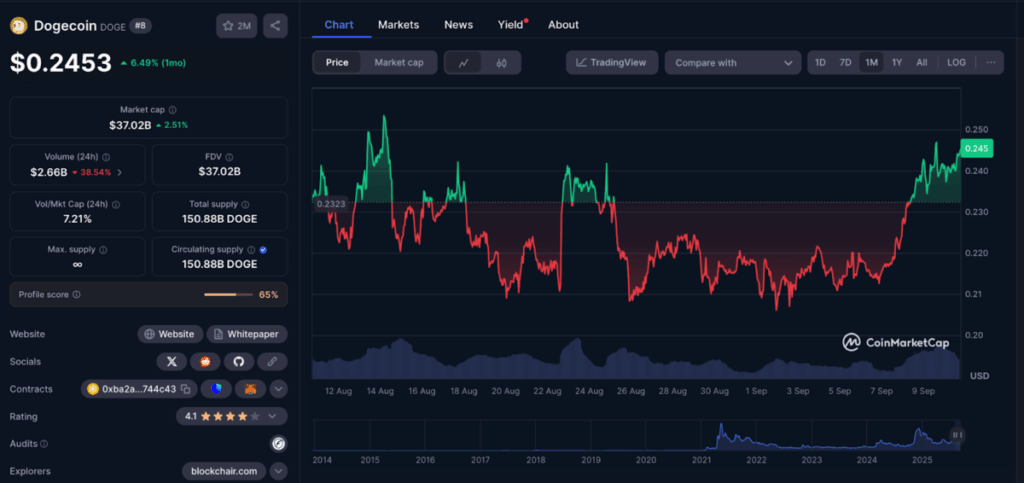Screen dimensions: 1024x483
Task: Click the 0xba2a...744c43 contract chip
Action: pyautogui.click(x=139, y=389)
